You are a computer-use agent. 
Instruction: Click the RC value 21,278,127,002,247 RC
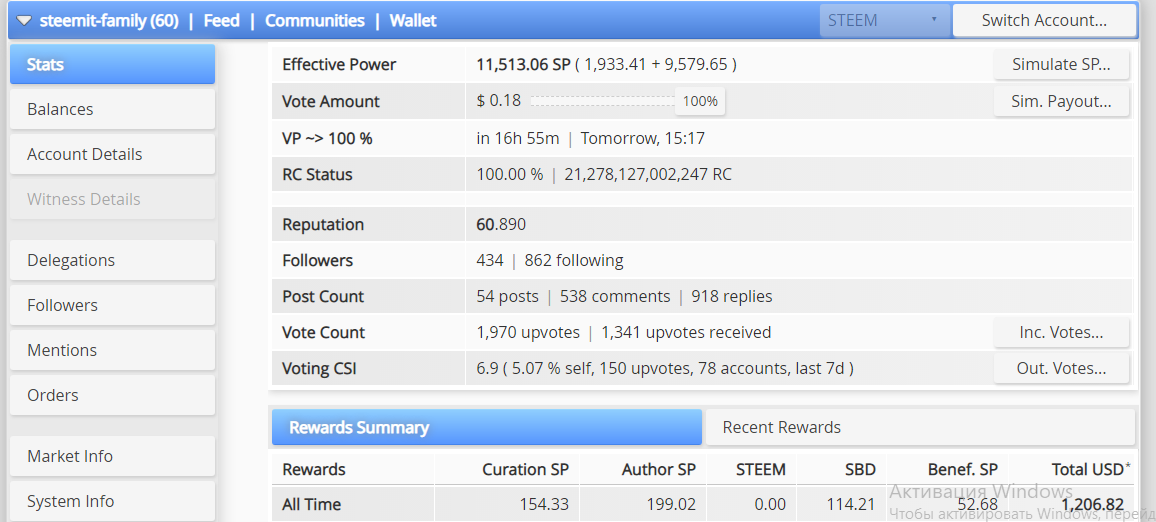tap(648, 175)
